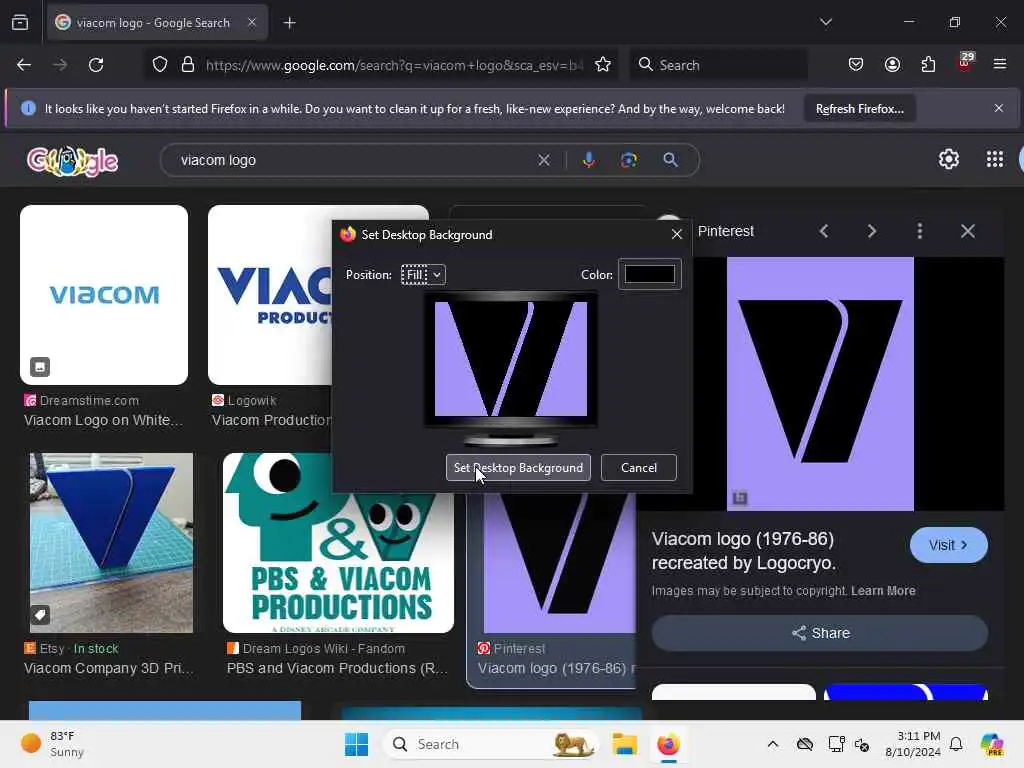The height and width of the screenshot is (768, 1024).
Task: Open Dreamstime Viacom logo thumbnail
Action: pos(104,295)
